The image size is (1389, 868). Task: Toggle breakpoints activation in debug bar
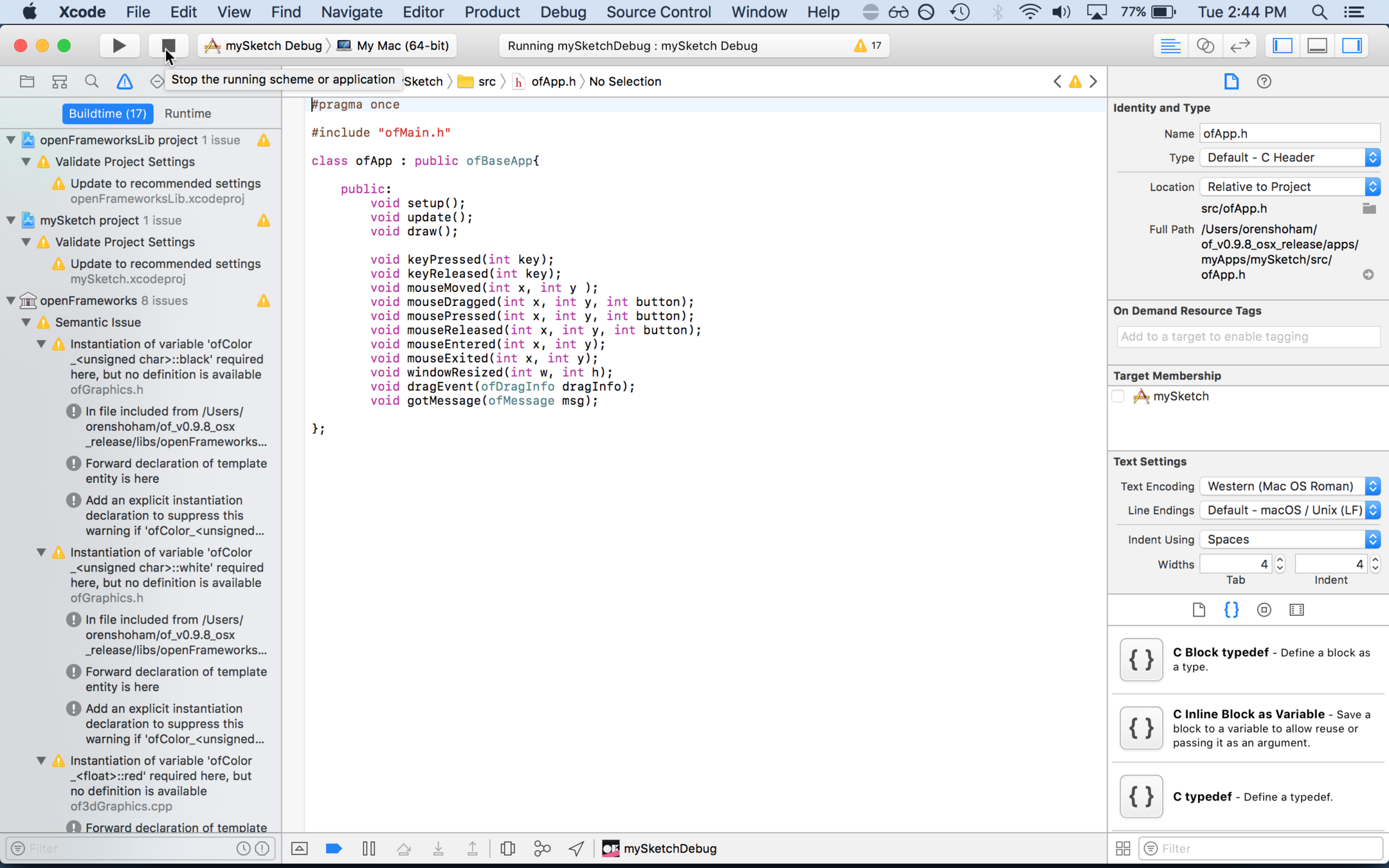click(x=334, y=849)
